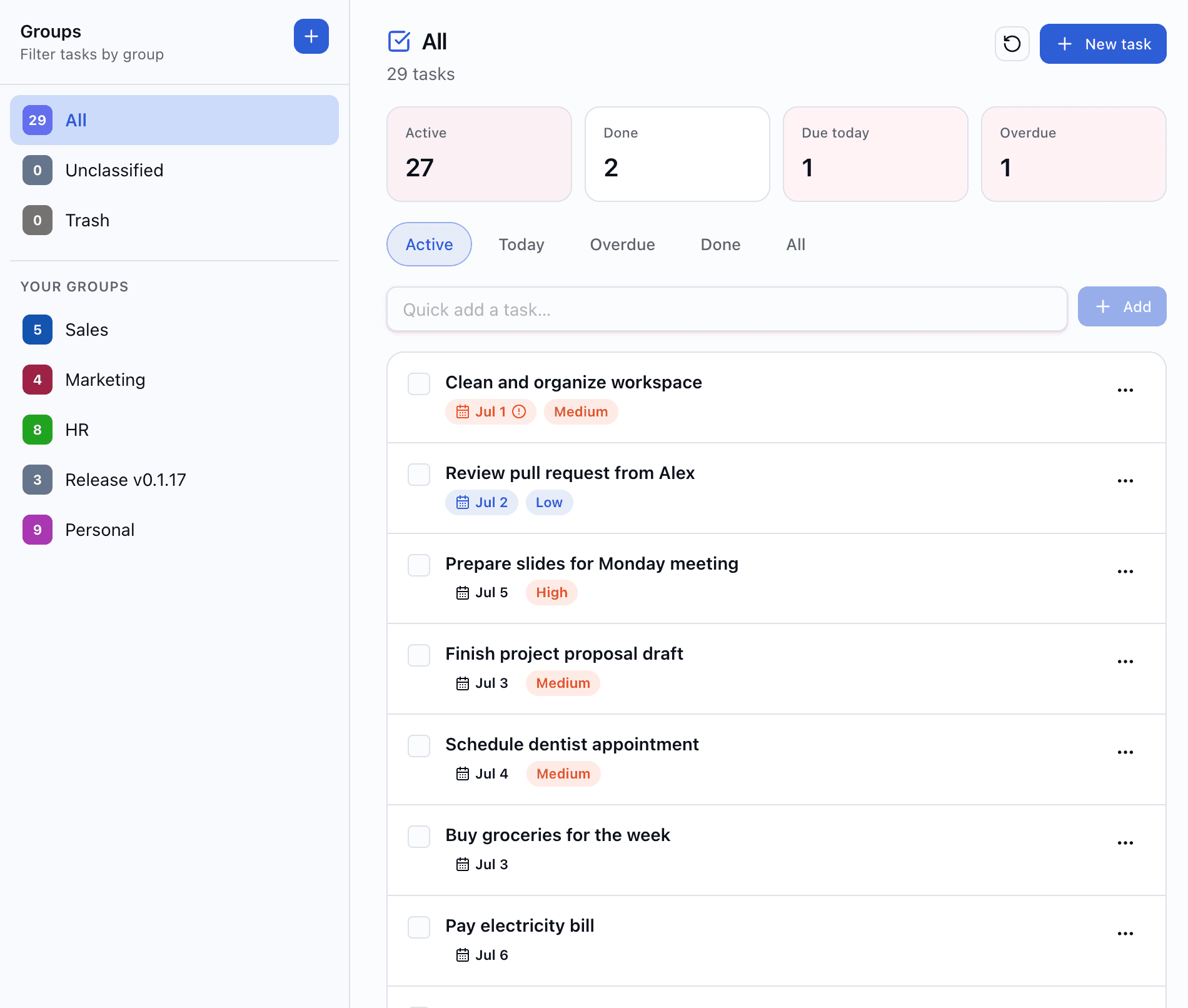The height and width of the screenshot is (1008, 1188).
Task: Tick the Buy groceries for the week checkbox
Action: pyautogui.click(x=419, y=837)
